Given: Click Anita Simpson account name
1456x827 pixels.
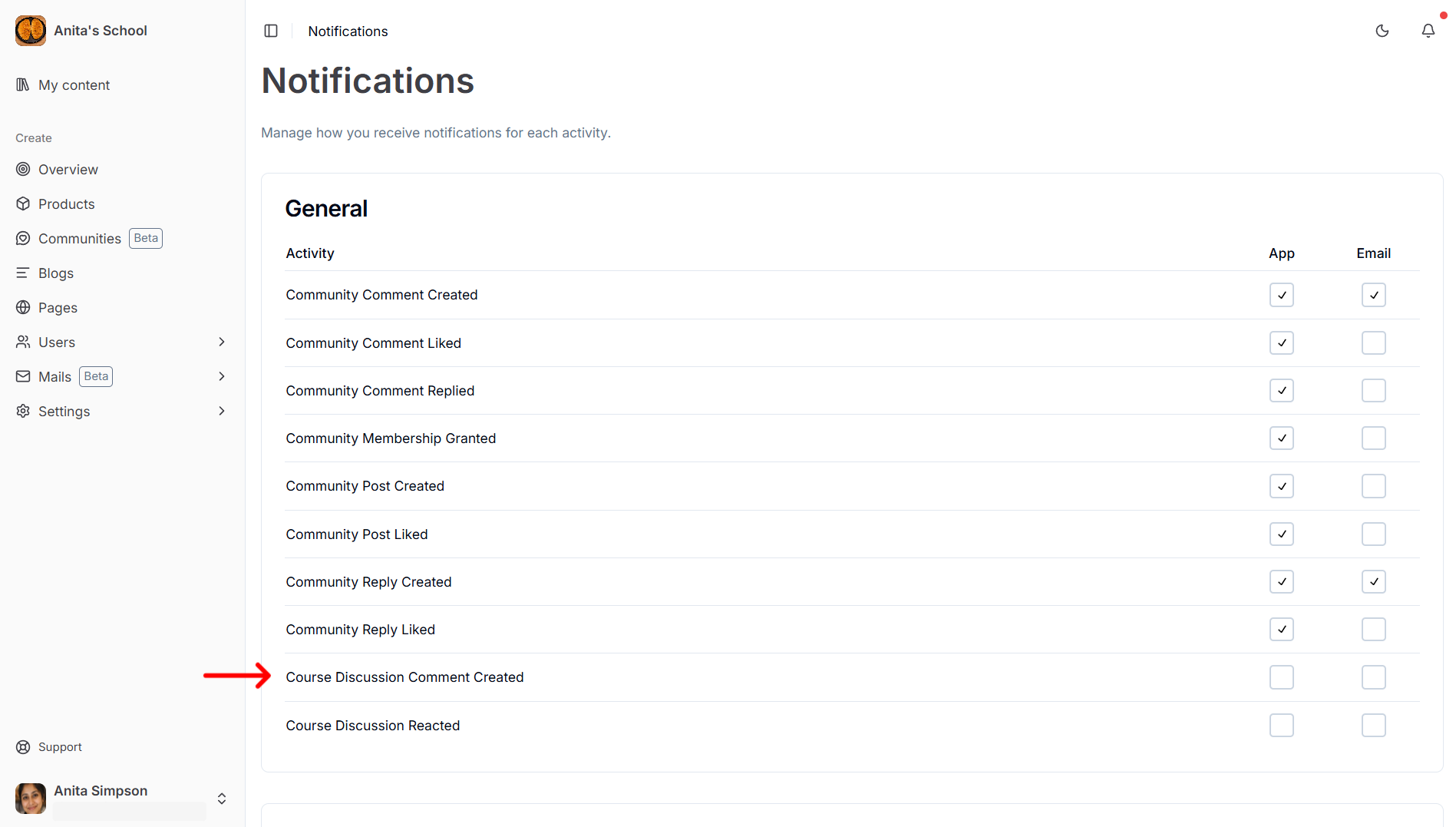Looking at the screenshot, I should pos(101,791).
